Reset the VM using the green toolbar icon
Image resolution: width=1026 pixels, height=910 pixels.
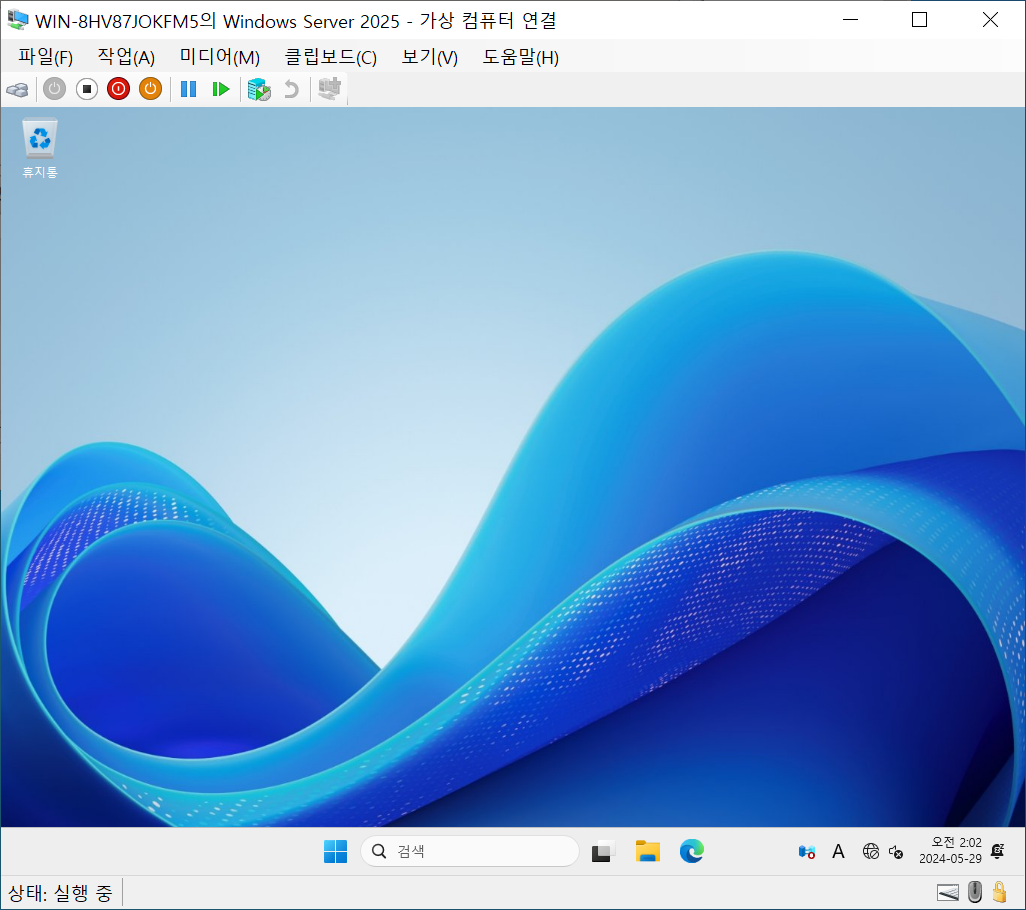[x=220, y=89]
